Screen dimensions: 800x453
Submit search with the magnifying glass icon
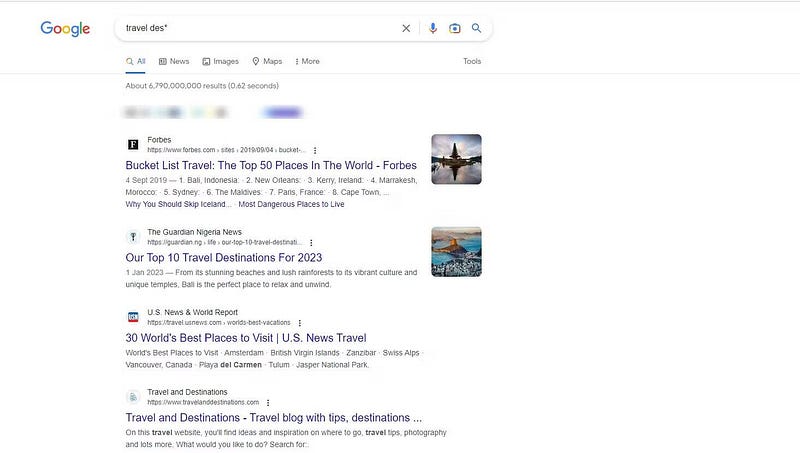476,28
